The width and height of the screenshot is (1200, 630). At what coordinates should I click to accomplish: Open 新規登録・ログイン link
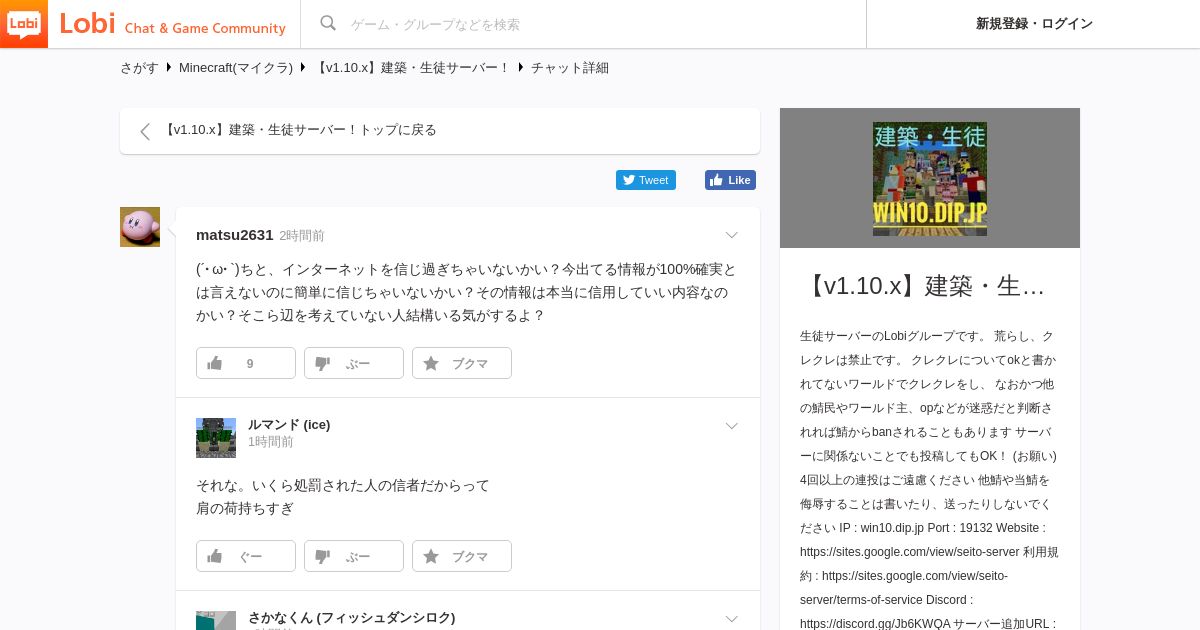tap(1034, 24)
